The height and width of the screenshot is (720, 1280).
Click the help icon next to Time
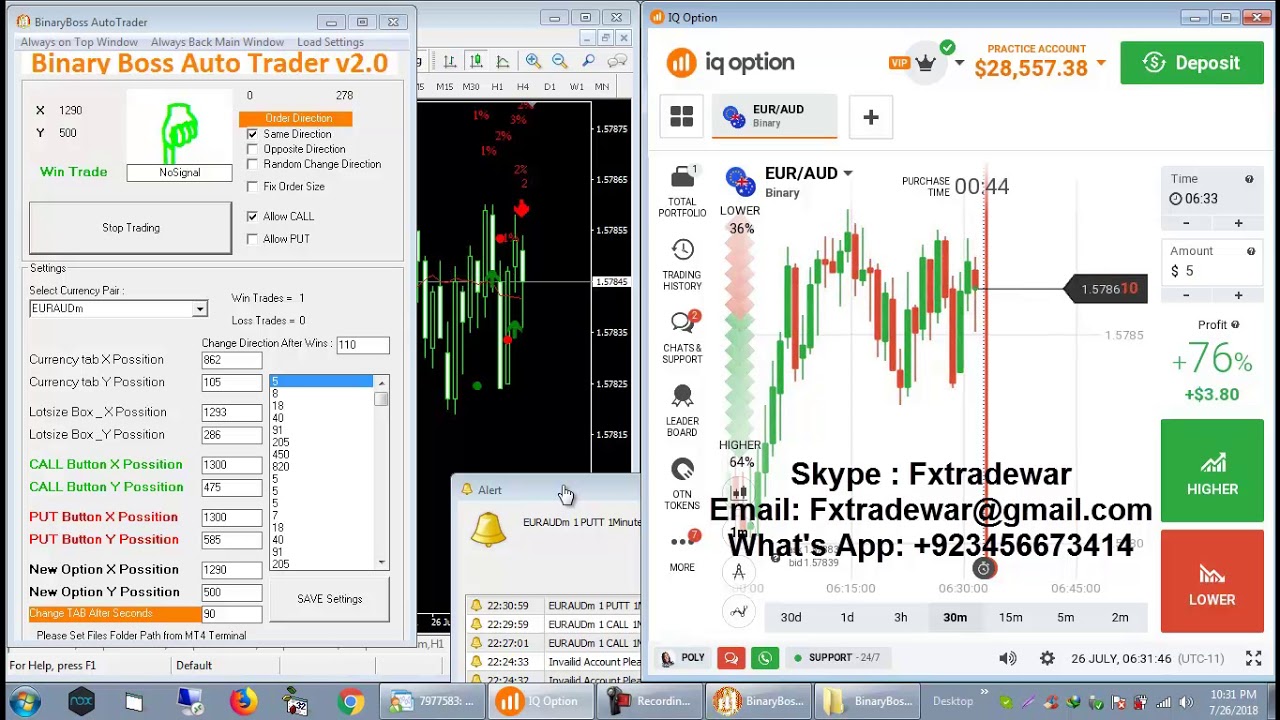click(x=1249, y=179)
